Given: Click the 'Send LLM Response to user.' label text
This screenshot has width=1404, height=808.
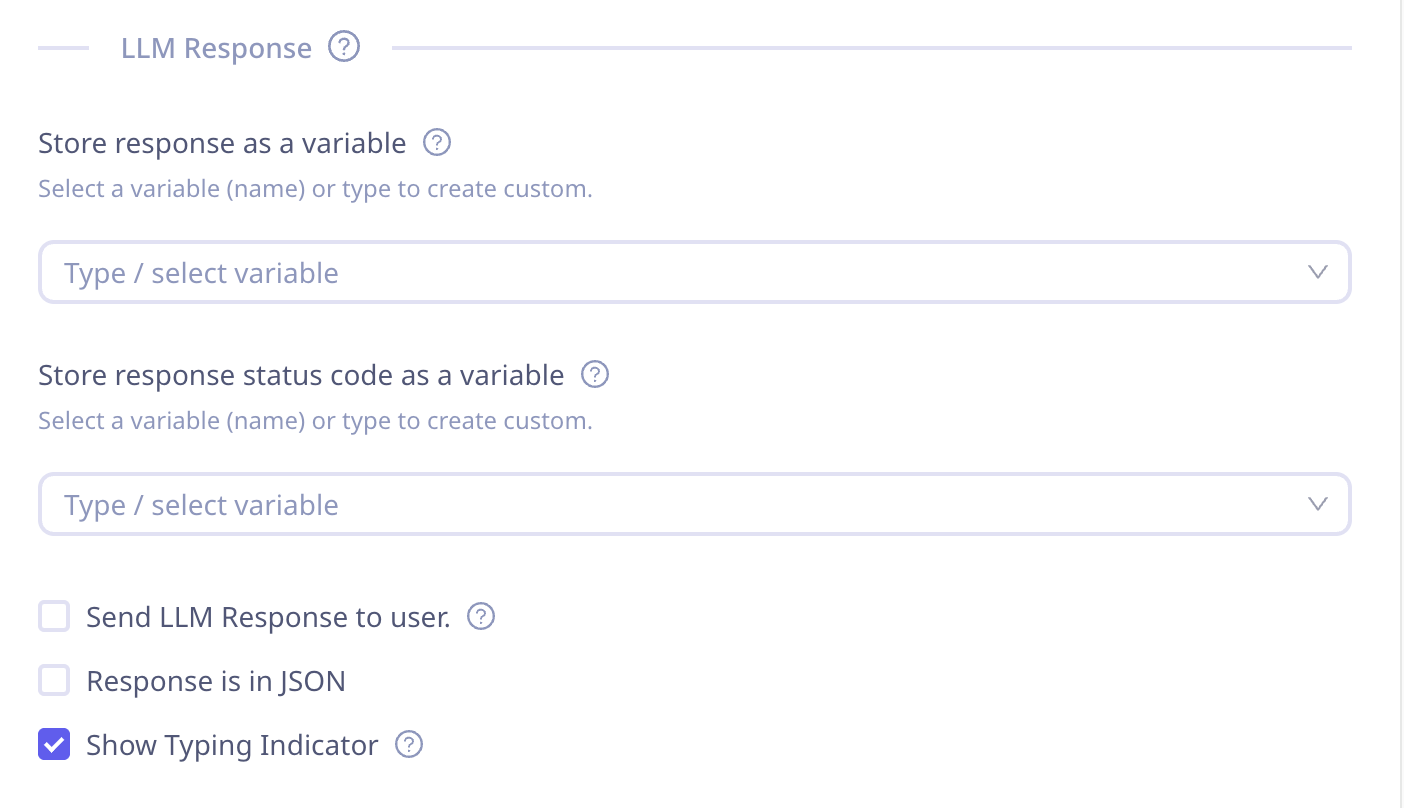Looking at the screenshot, I should coord(268,617).
